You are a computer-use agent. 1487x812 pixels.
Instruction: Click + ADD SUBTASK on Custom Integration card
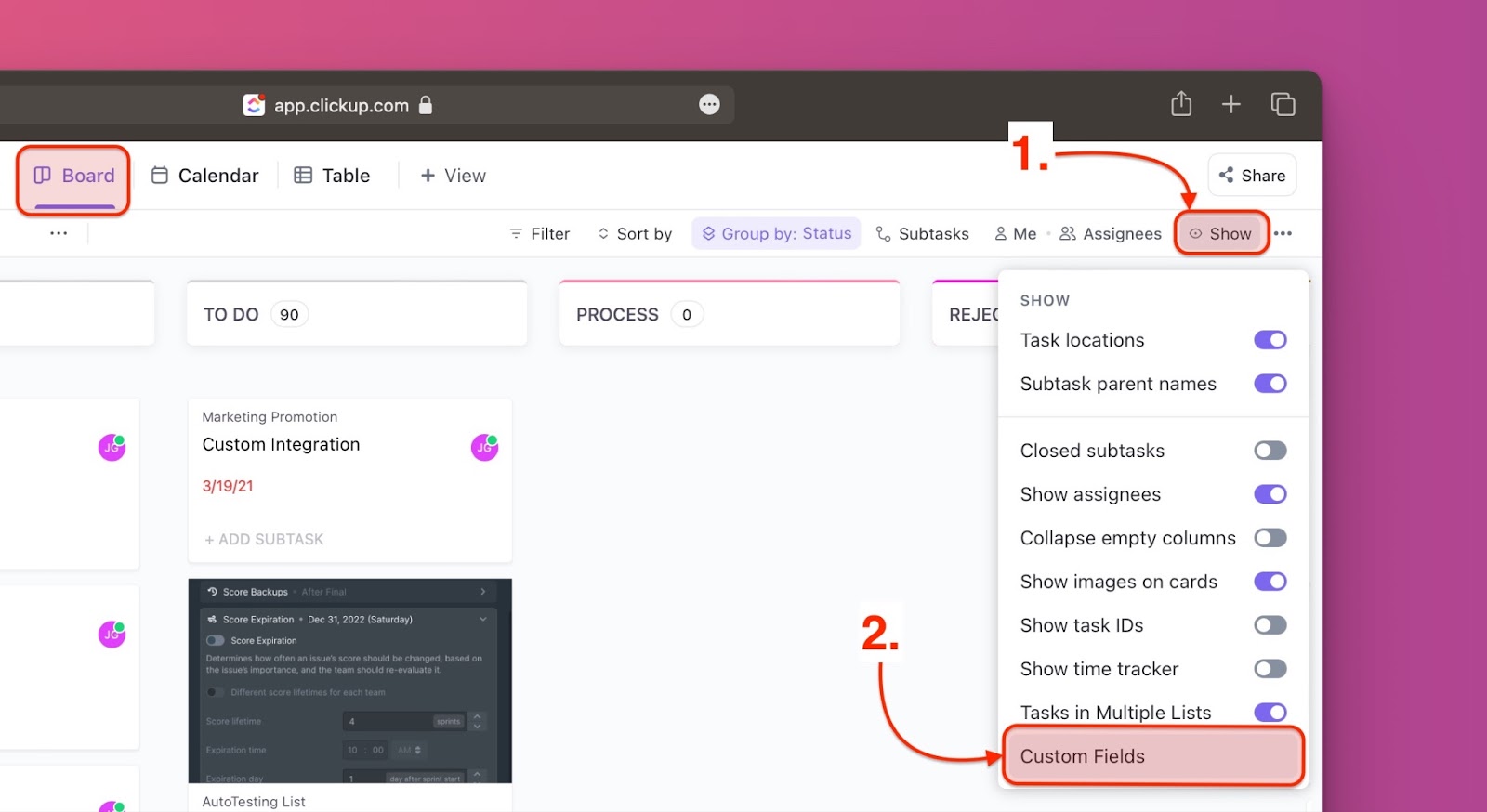pos(265,539)
